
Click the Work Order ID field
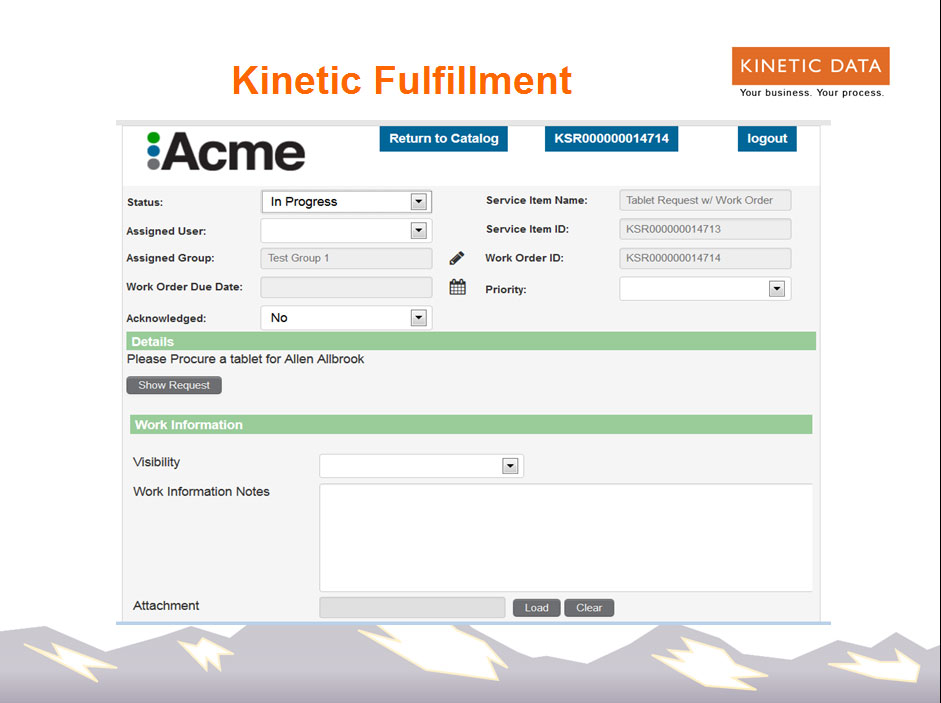point(705,258)
